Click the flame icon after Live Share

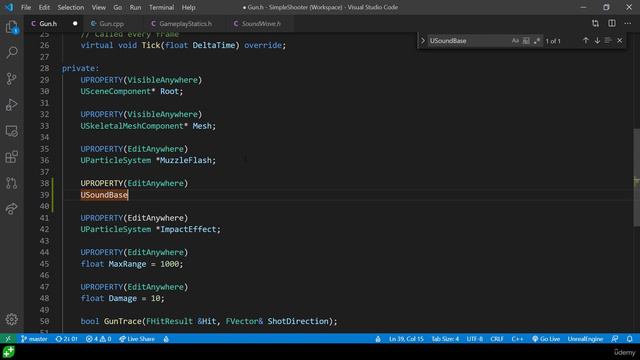coord(166,339)
